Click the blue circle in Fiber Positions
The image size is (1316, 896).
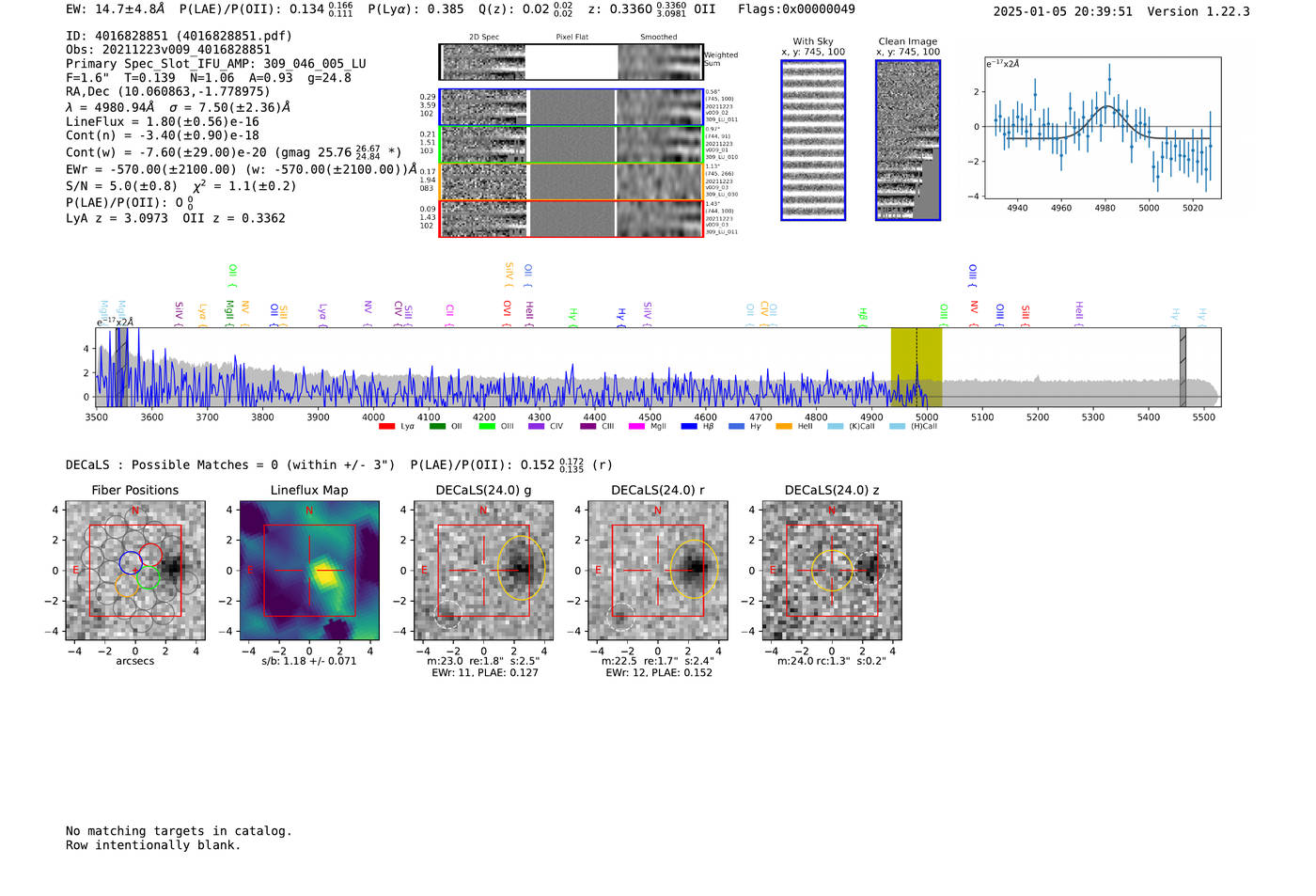[x=131, y=563]
